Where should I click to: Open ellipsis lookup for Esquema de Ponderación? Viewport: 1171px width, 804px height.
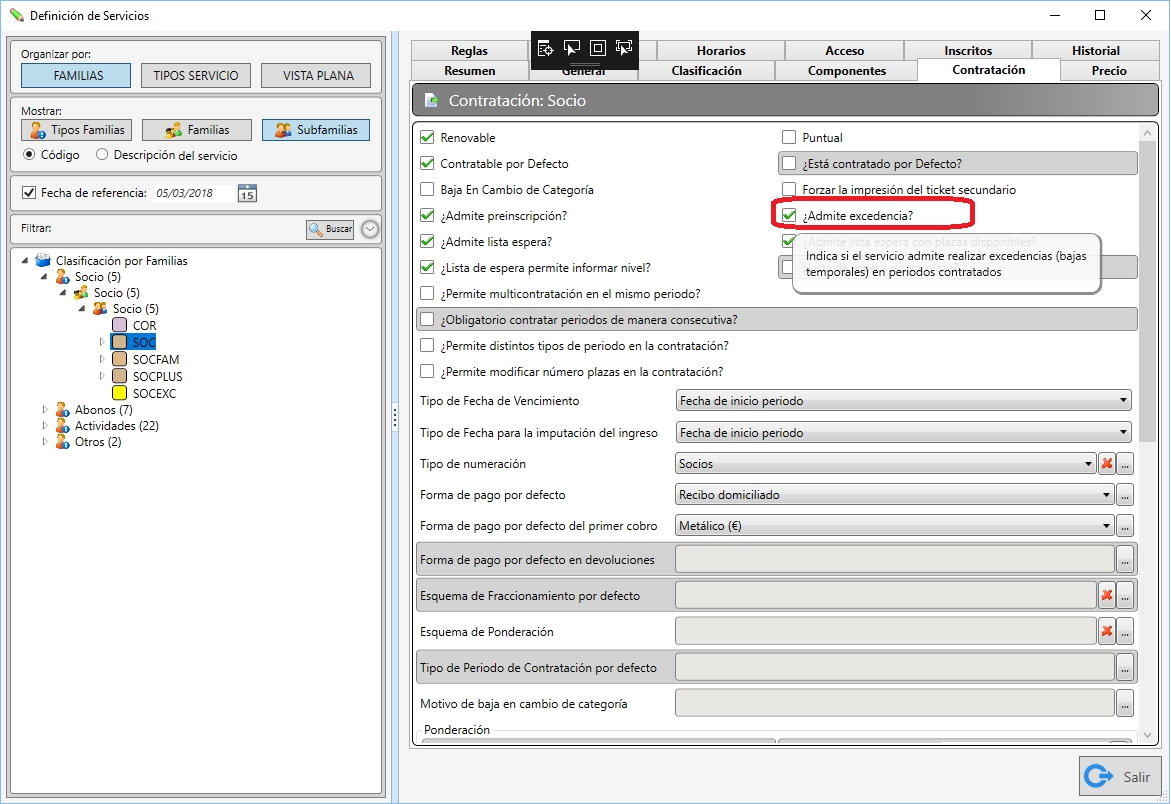pyautogui.click(x=1125, y=632)
